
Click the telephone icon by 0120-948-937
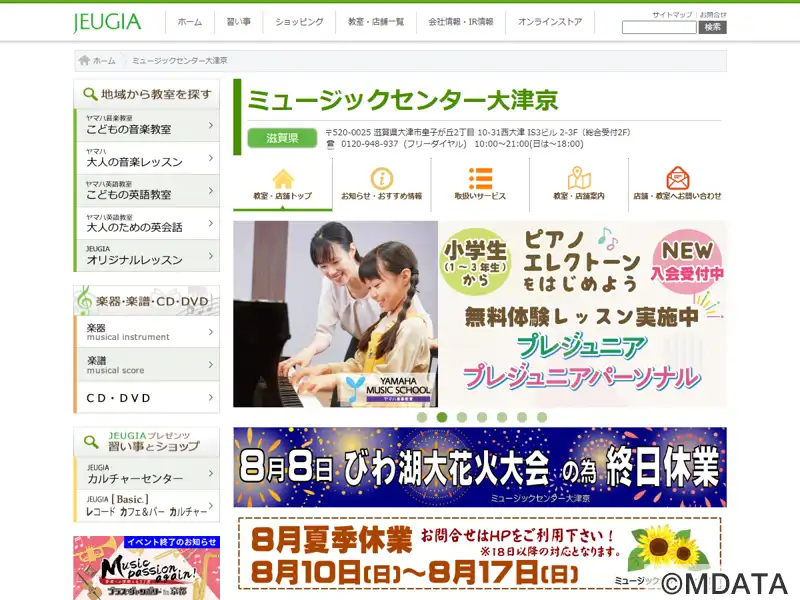click(x=330, y=144)
